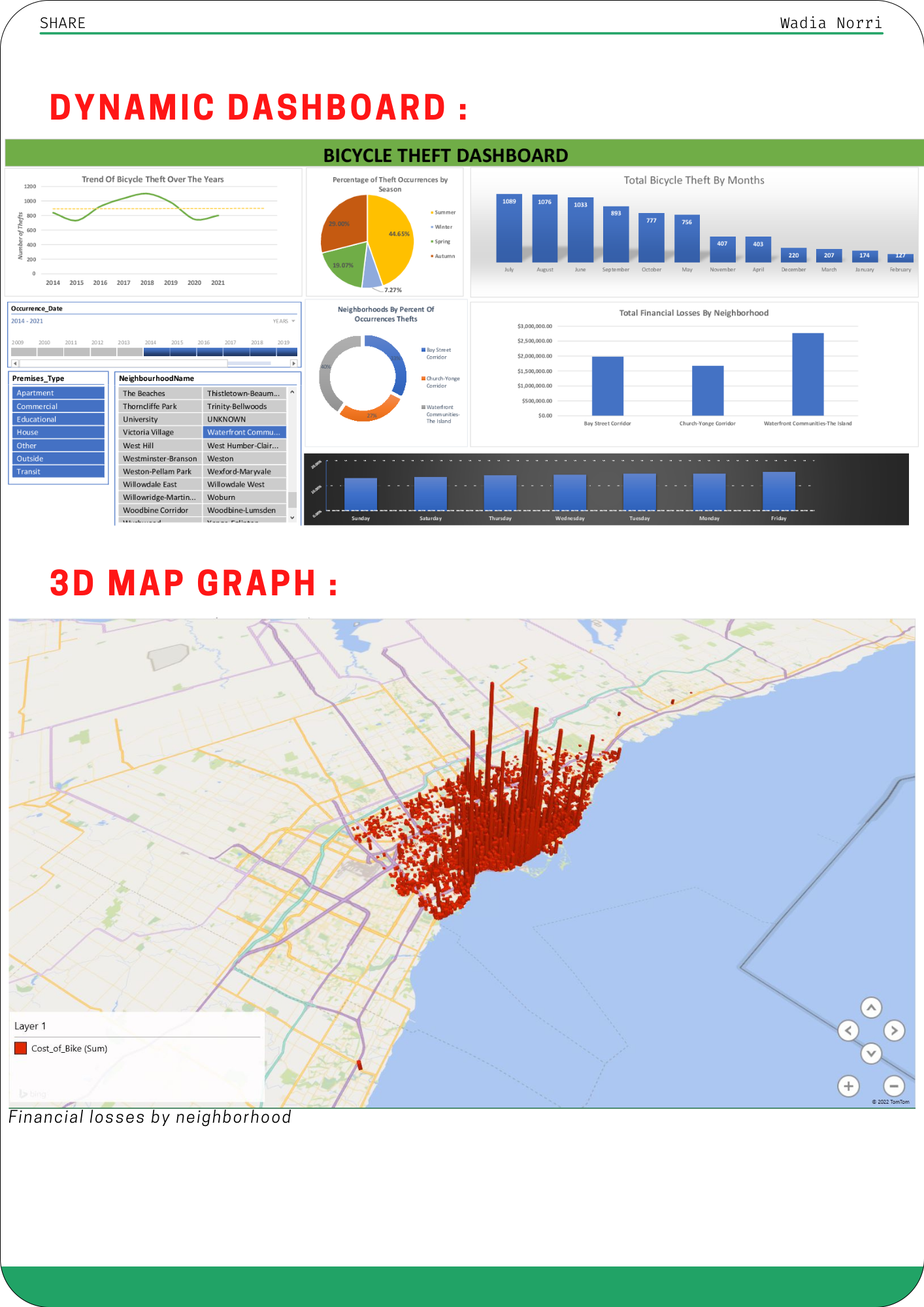The image size is (924, 1307).
Task: Select West Humber-Clair neighbourhood item
Action: pyautogui.click(x=244, y=445)
